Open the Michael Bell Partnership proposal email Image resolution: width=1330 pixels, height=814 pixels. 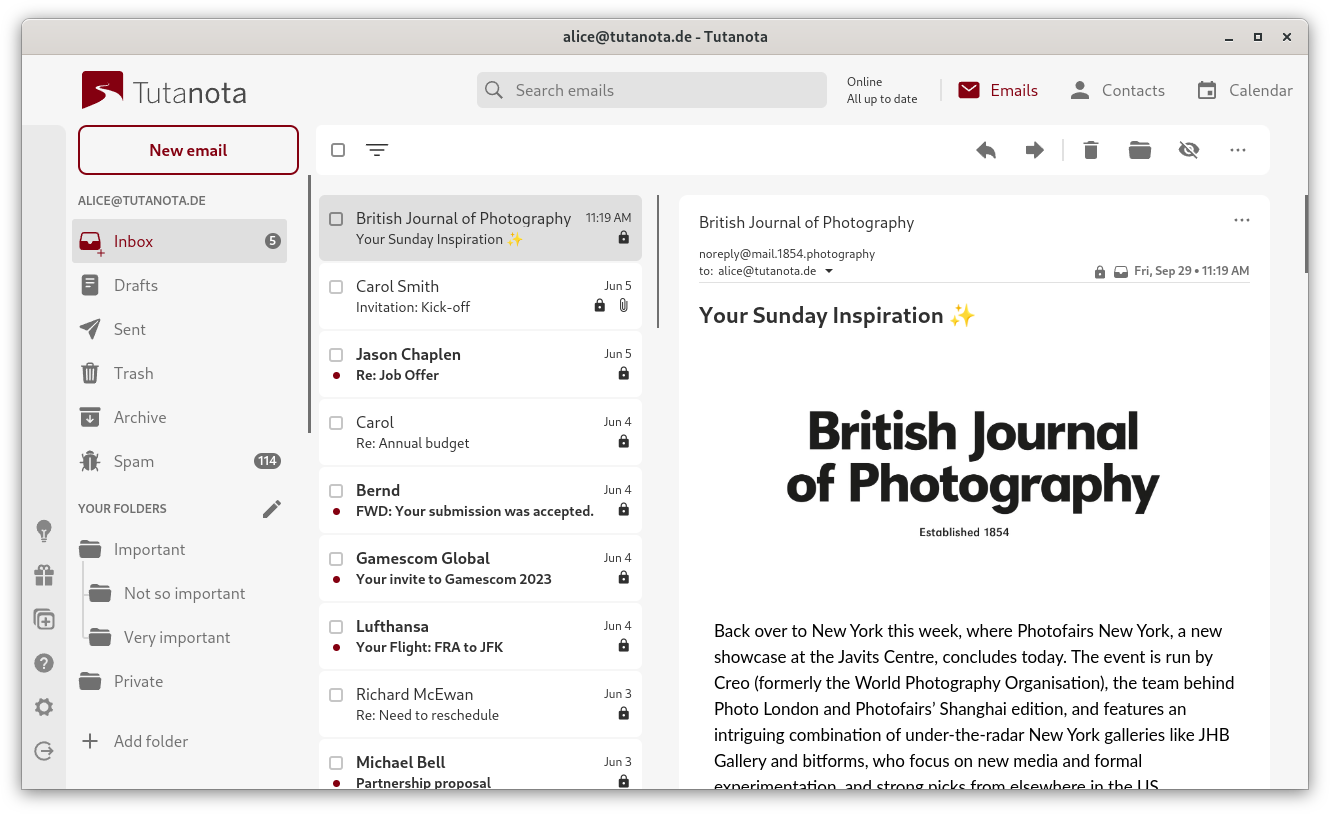pyautogui.click(x=480, y=766)
